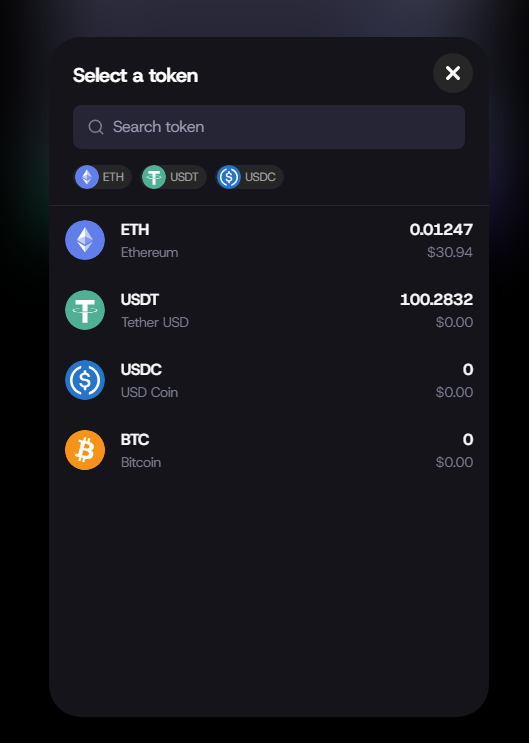This screenshot has width=529, height=743.
Task: Select the USDC quick-pick chip
Action: pyautogui.click(x=249, y=177)
